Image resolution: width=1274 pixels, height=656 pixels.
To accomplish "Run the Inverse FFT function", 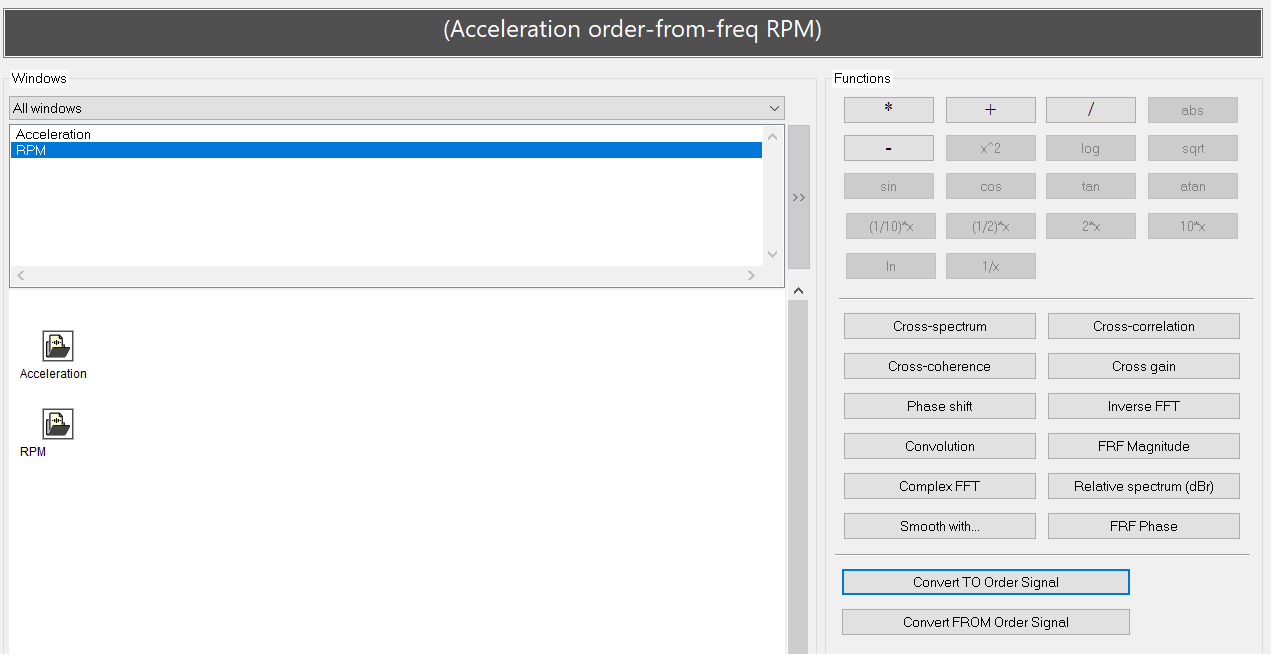I will coord(1143,406).
